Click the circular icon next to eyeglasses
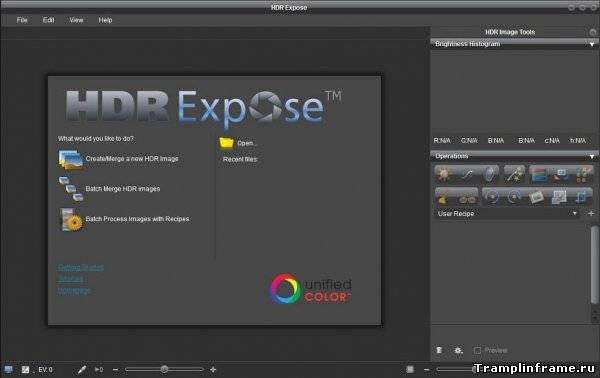Image resolution: width=600 pixels, height=378 pixels. (x=491, y=197)
